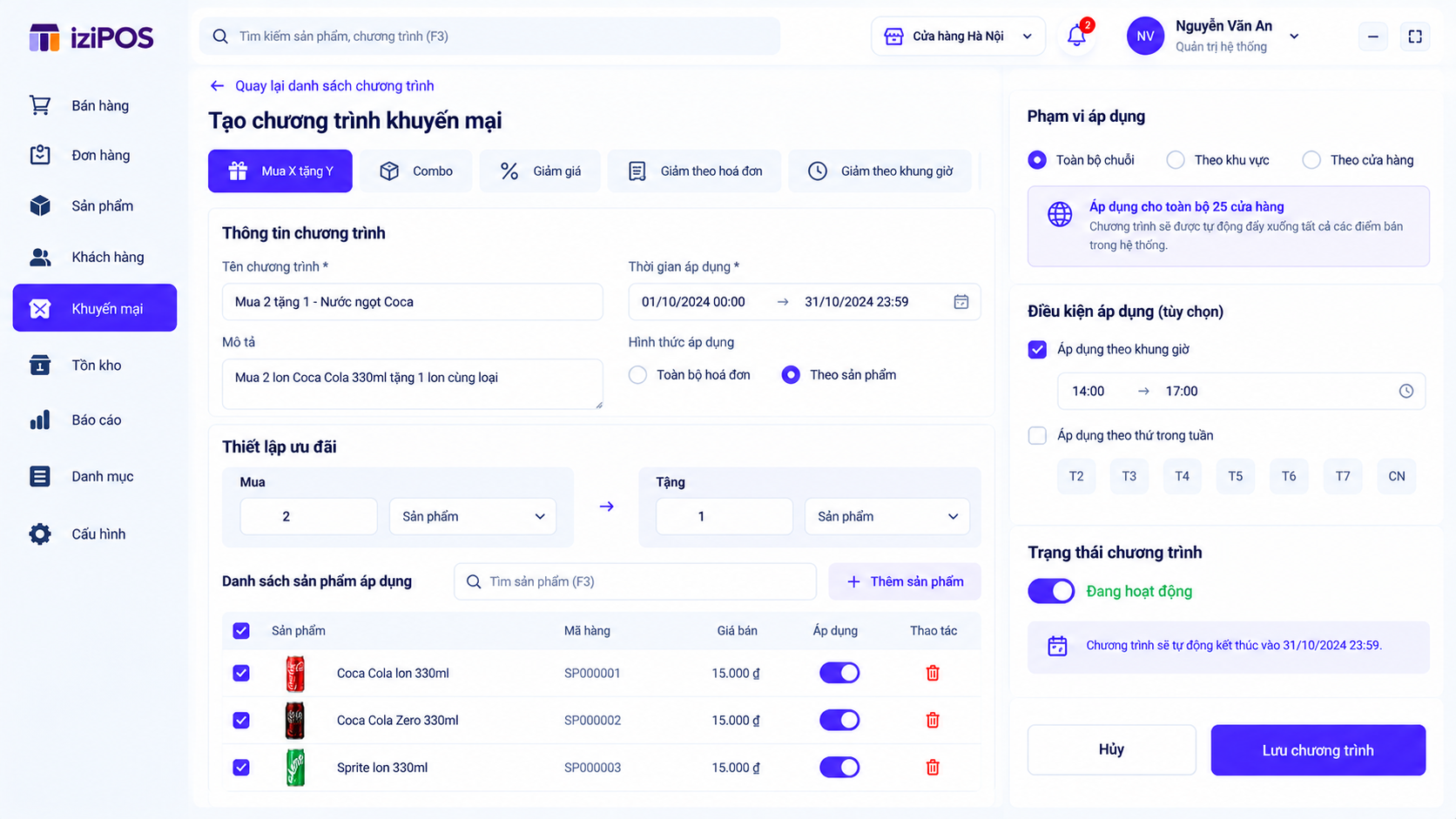Cancel with the Hủy button
This screenshot has height=819, width=1456.
[x=1111, y=749]
